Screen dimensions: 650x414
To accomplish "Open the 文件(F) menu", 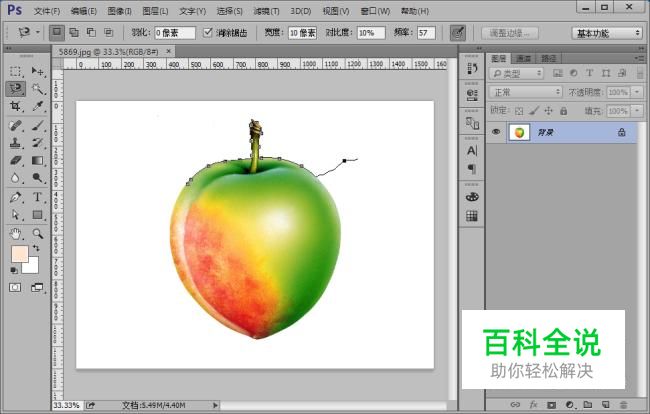I will point(47,11).
